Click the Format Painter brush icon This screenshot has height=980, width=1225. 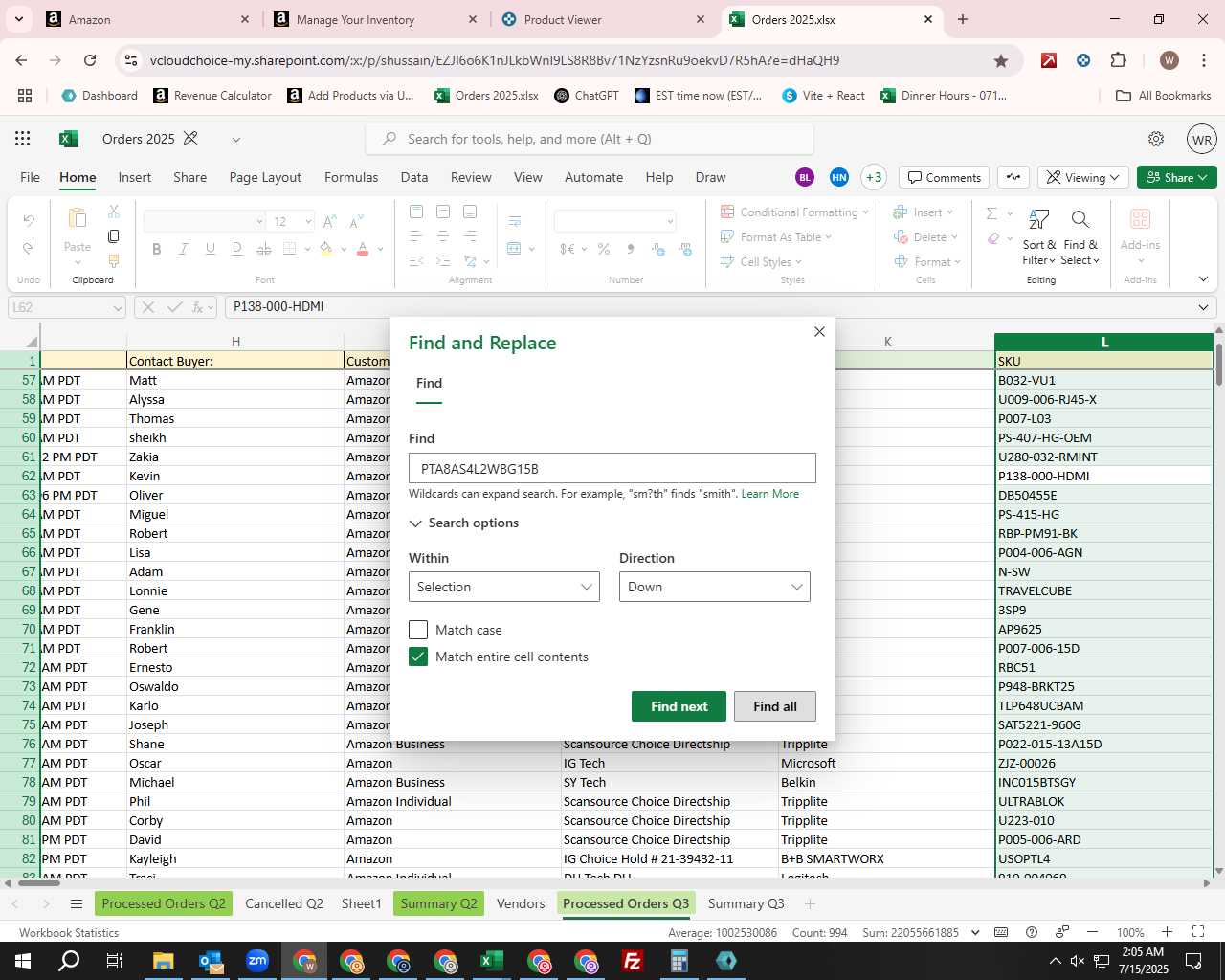coord(114,260)
